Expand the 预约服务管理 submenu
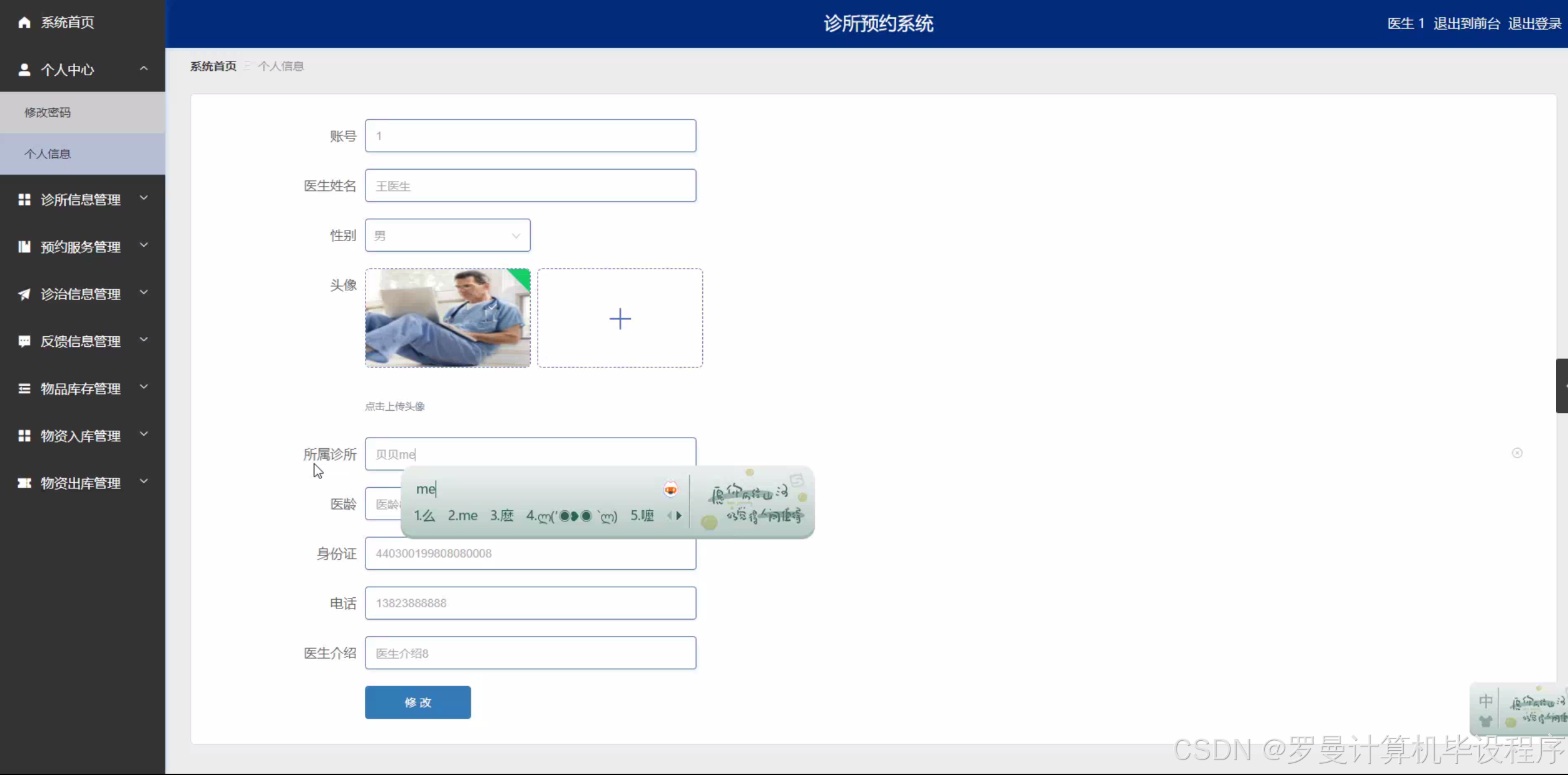This screenshot has width=1568, height=775. point(144,245)
